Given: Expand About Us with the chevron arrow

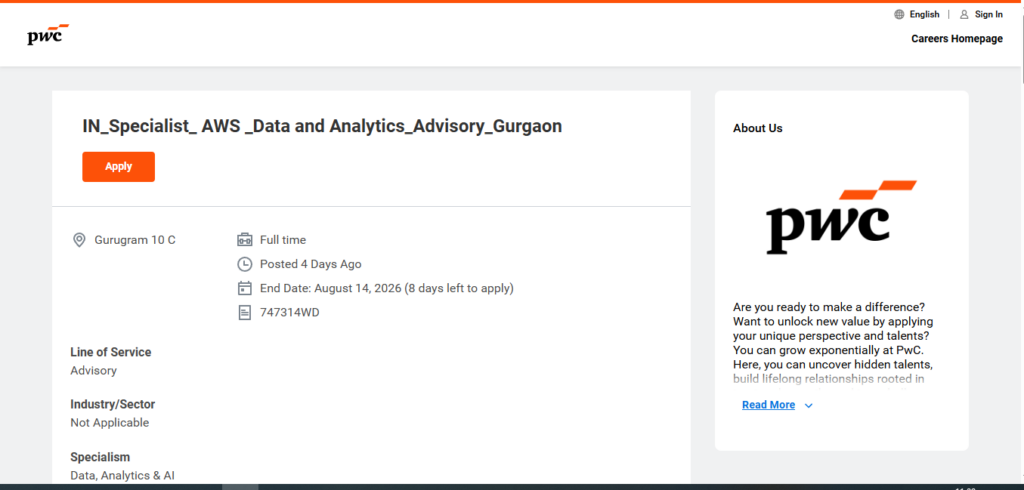Looking at the screenshot, I should [808, 406].
